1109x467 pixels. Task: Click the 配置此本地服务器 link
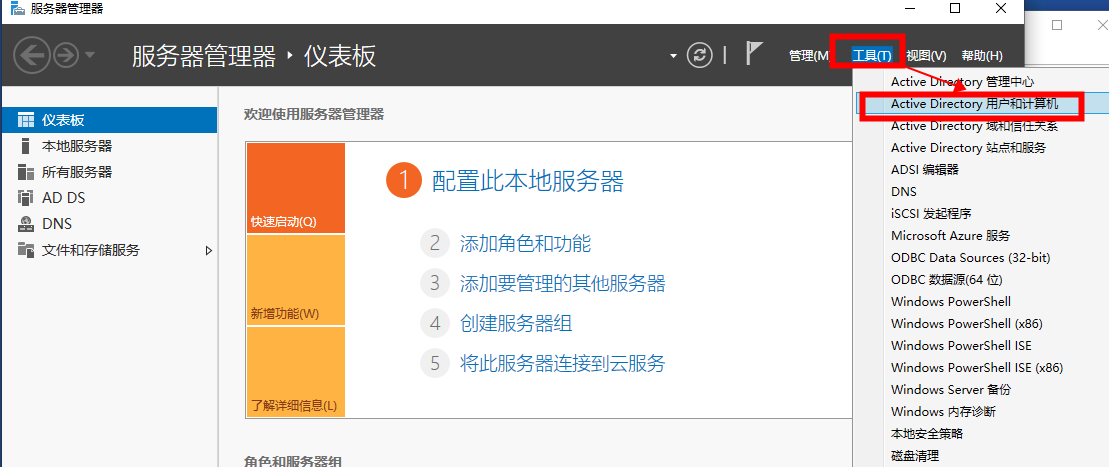click(528, 181)
